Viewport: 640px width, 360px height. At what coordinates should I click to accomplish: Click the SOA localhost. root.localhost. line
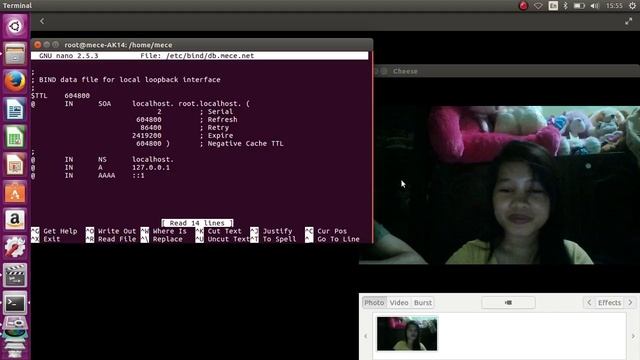pos(140,104)
